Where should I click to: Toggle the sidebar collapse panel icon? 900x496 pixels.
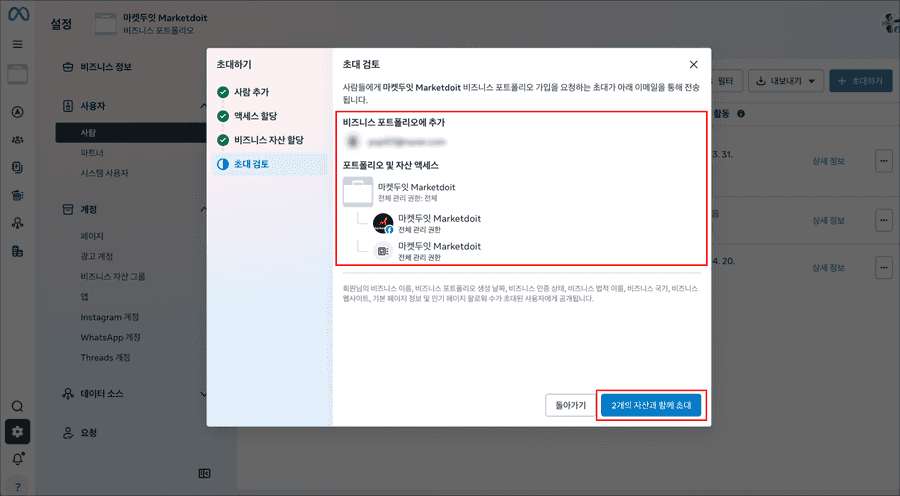click(204, 474)
